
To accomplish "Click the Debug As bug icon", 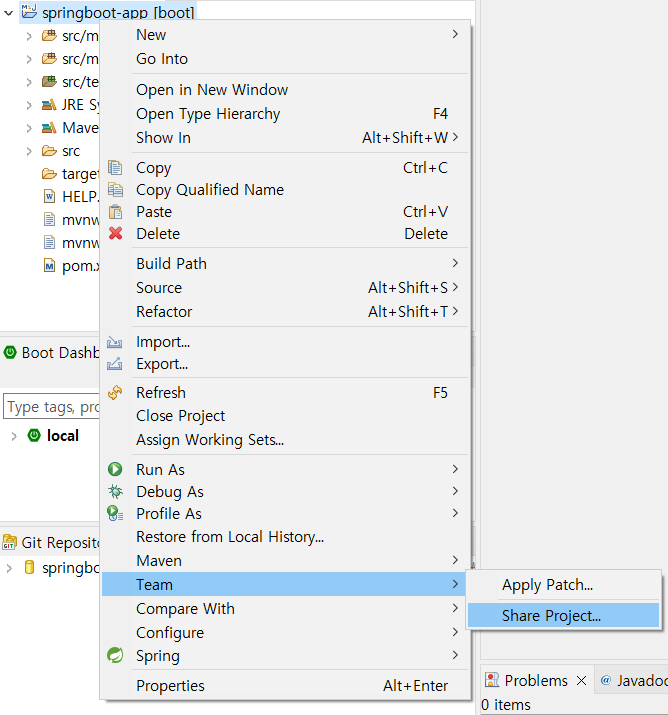I will (115, 491).
